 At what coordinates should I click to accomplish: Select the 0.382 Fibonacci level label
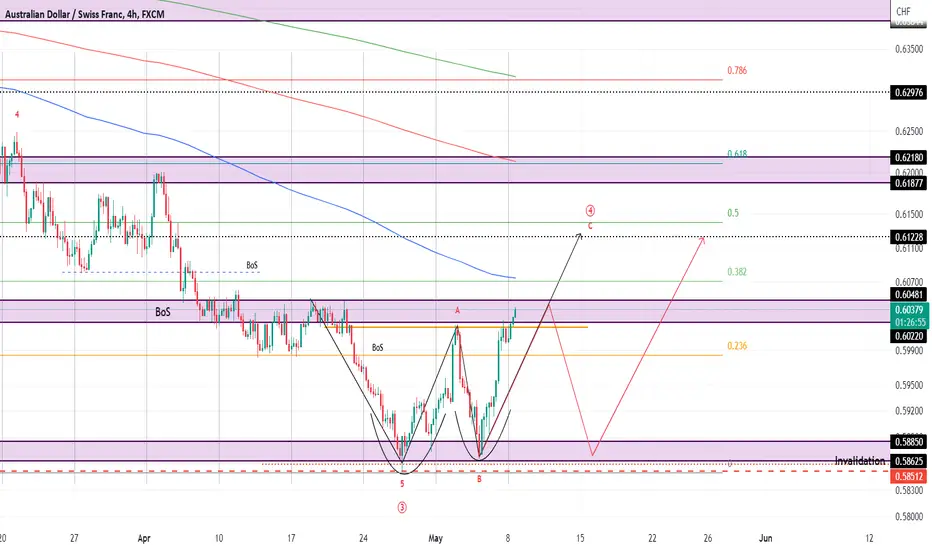737,272
